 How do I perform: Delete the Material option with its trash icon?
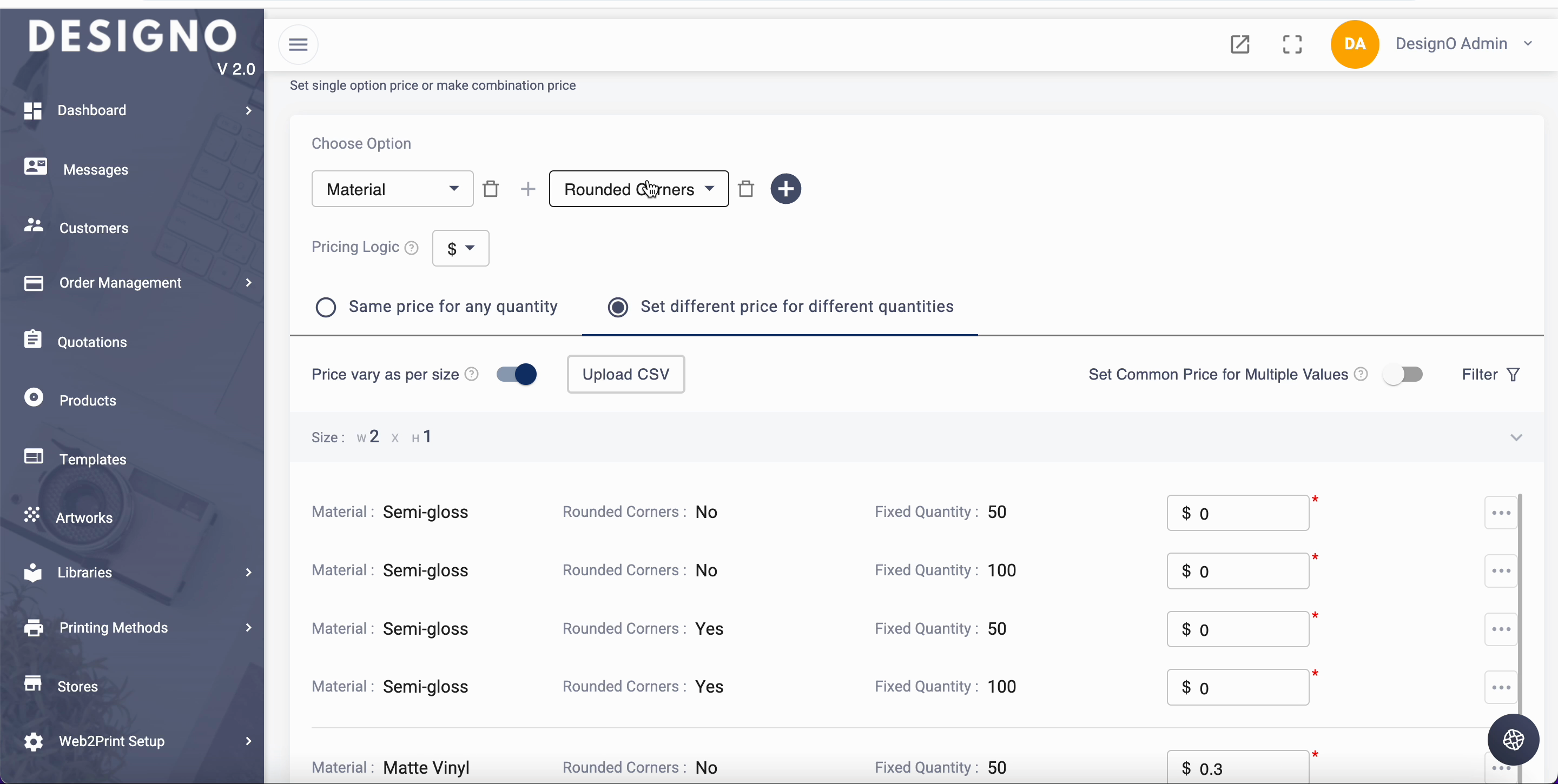click(x=491, y=189)
